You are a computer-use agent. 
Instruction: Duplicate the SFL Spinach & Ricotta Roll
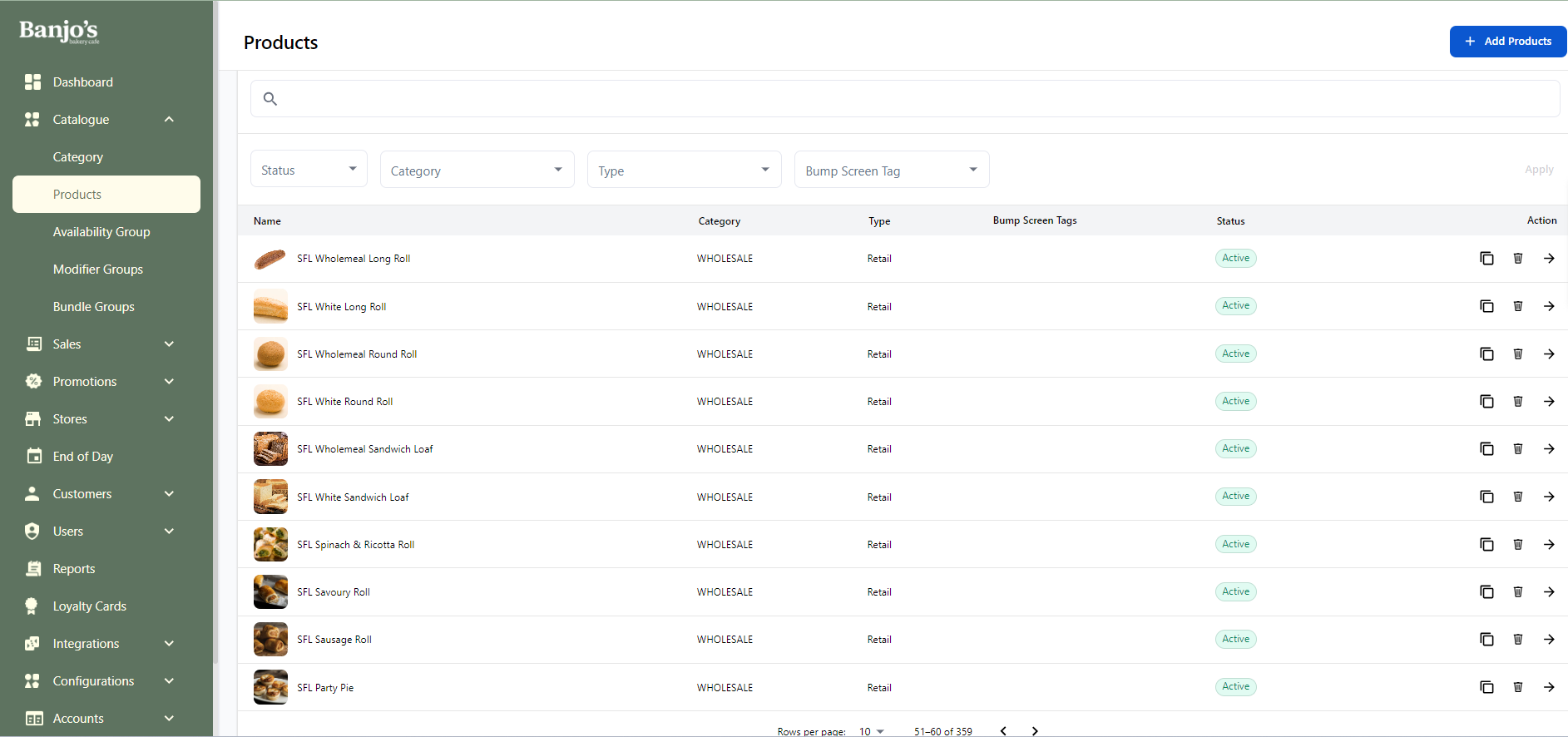point(1486,545)
